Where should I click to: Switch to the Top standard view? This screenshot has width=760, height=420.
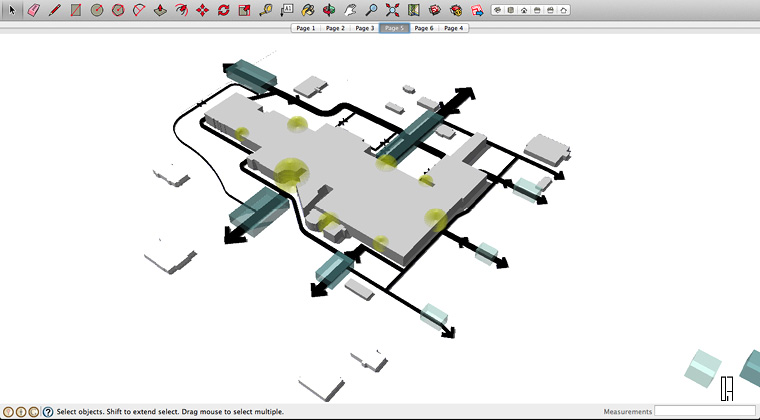pyautogui.click(x=511, y=10)
